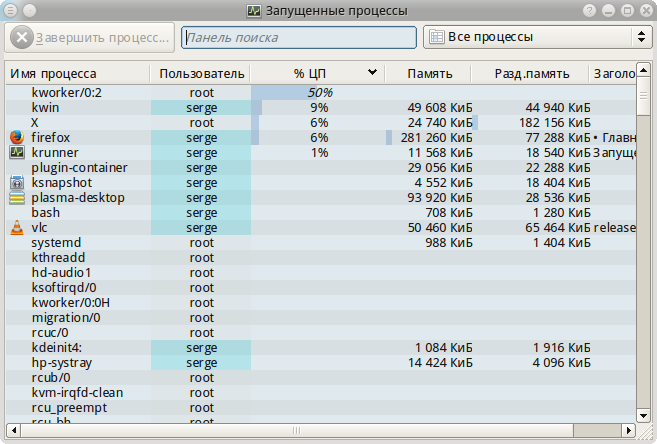Click the vertical scrollbar up arrow

[643, 69]
